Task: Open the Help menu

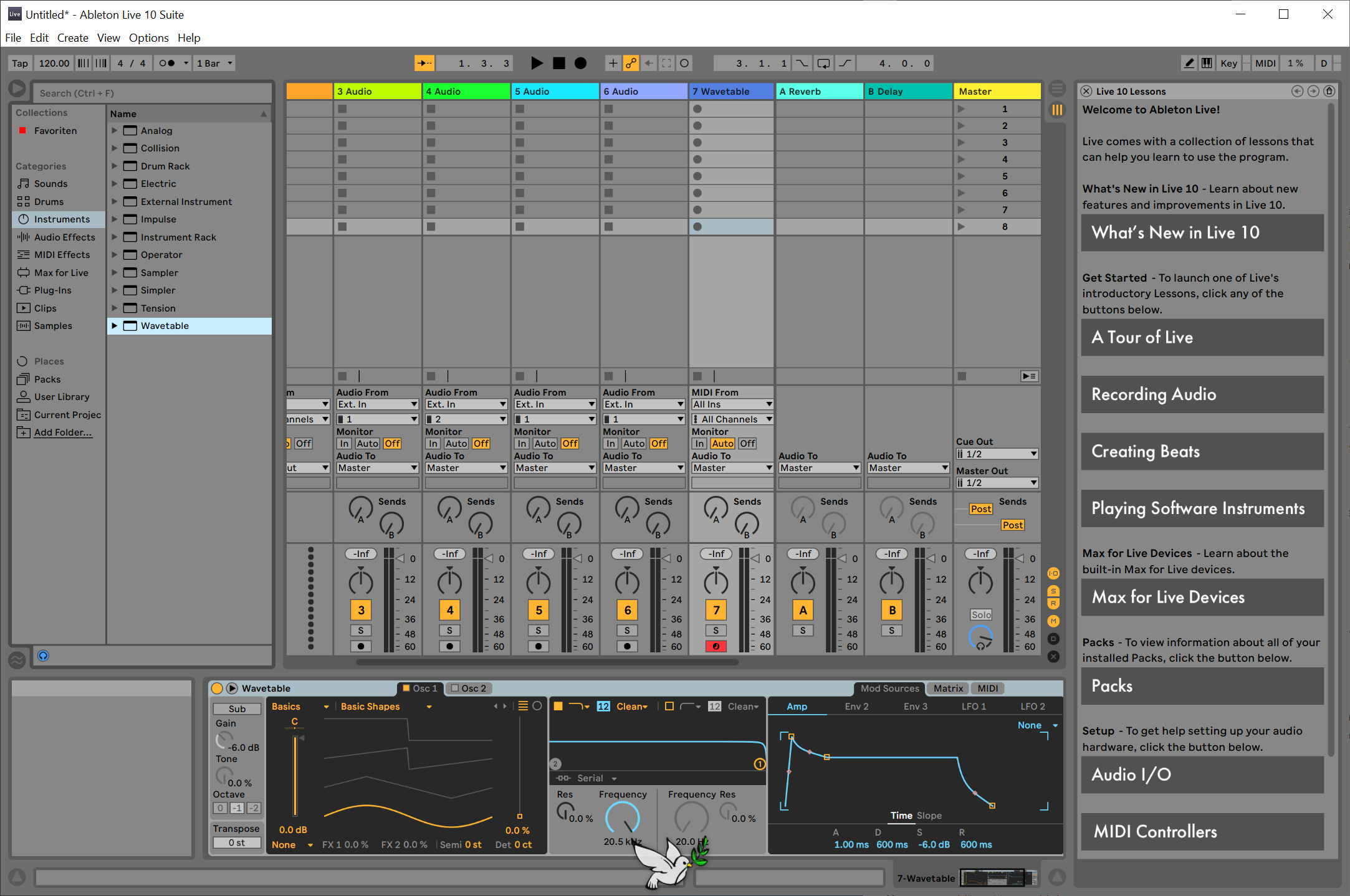Action: [189, 38]
